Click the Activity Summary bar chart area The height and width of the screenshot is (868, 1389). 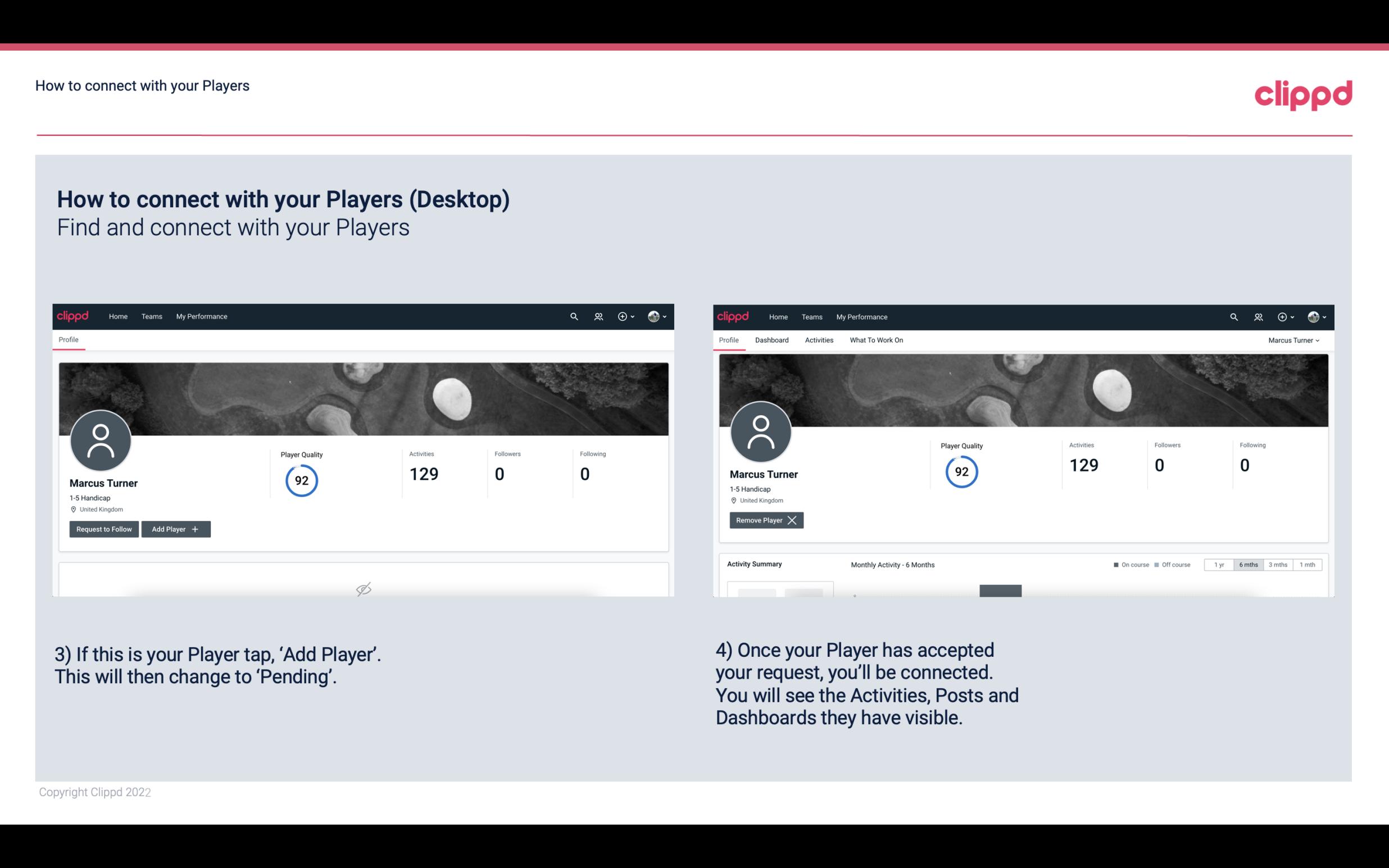[1000, 590]
